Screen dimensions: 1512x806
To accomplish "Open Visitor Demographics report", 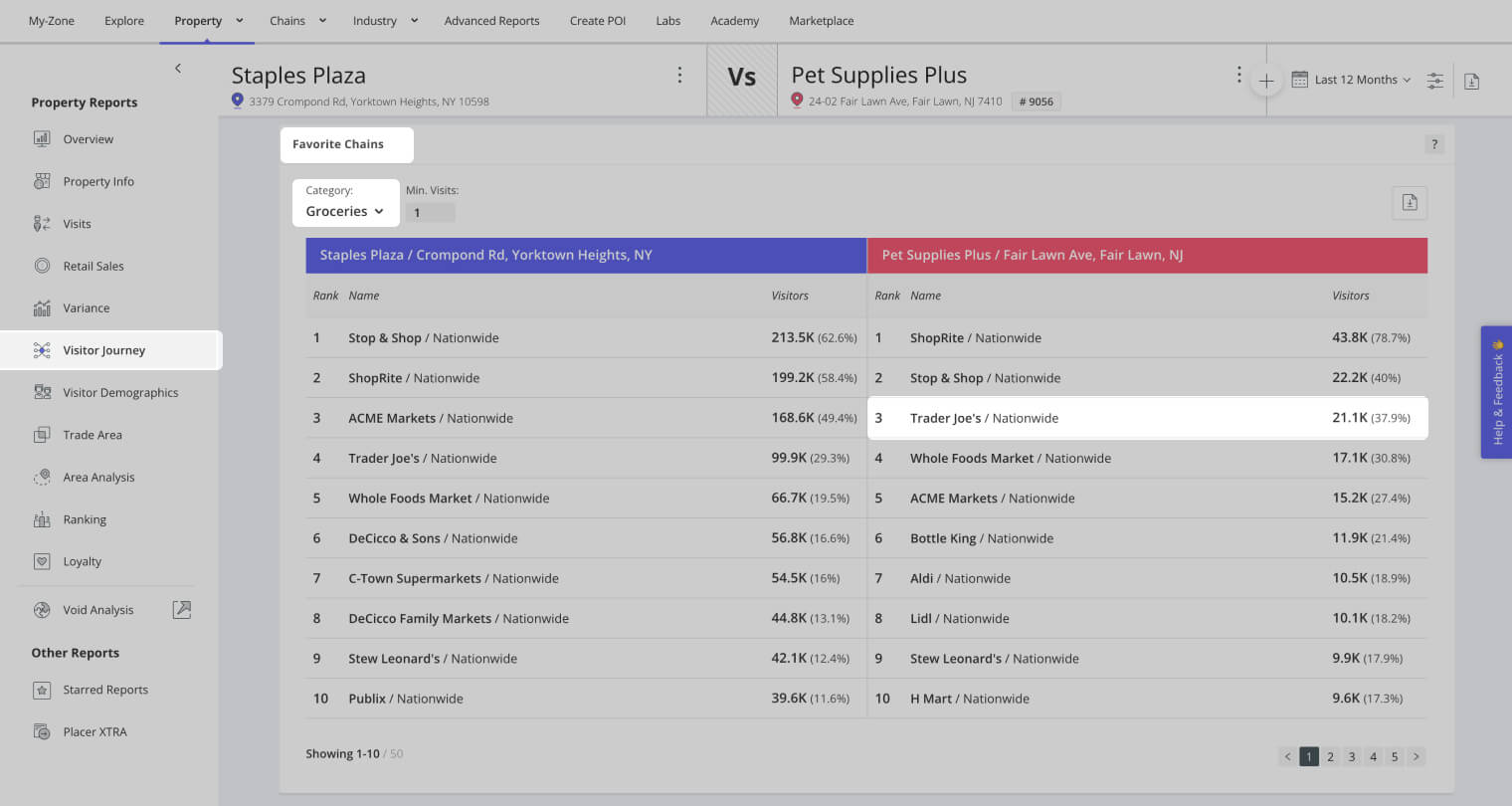I will tap(120, 393).
